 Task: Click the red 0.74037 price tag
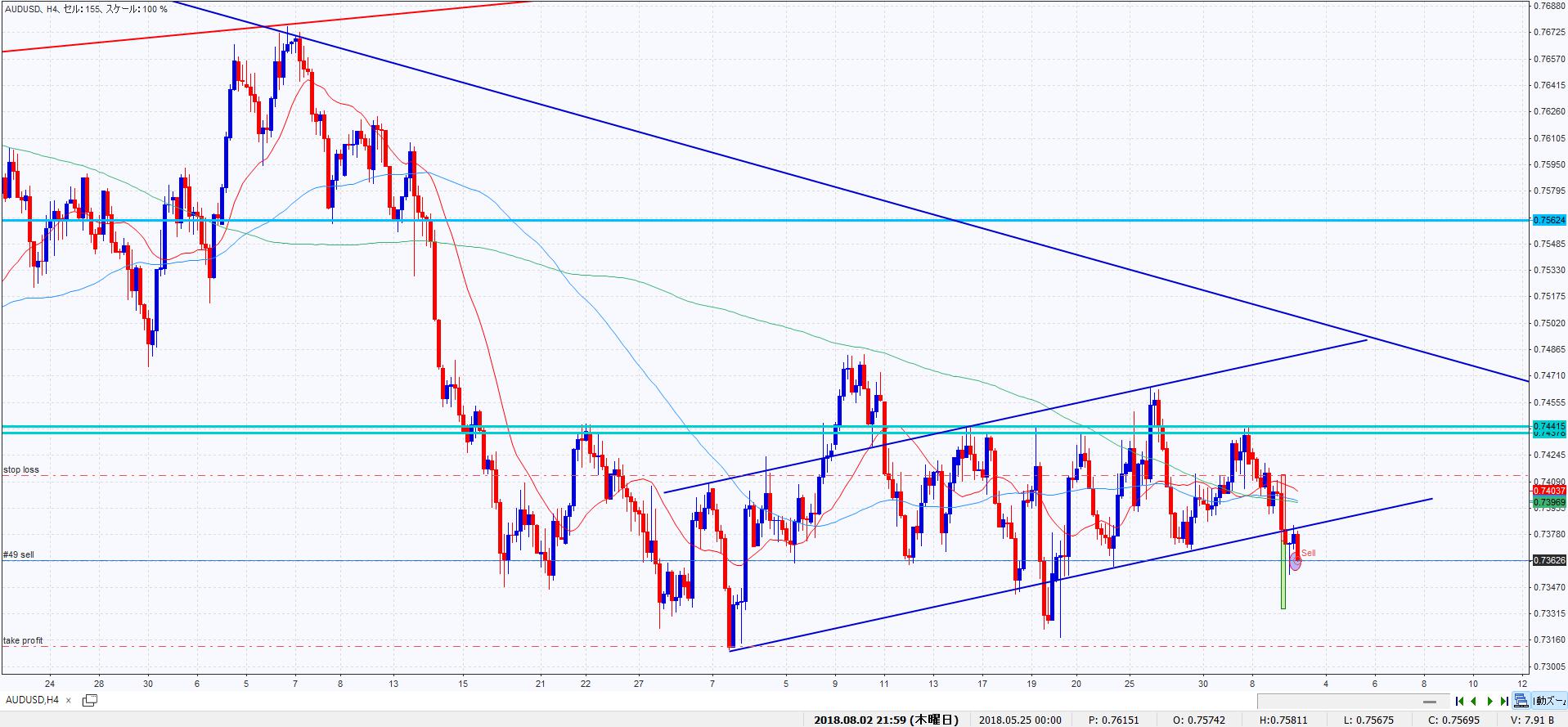coord(1548,491)
